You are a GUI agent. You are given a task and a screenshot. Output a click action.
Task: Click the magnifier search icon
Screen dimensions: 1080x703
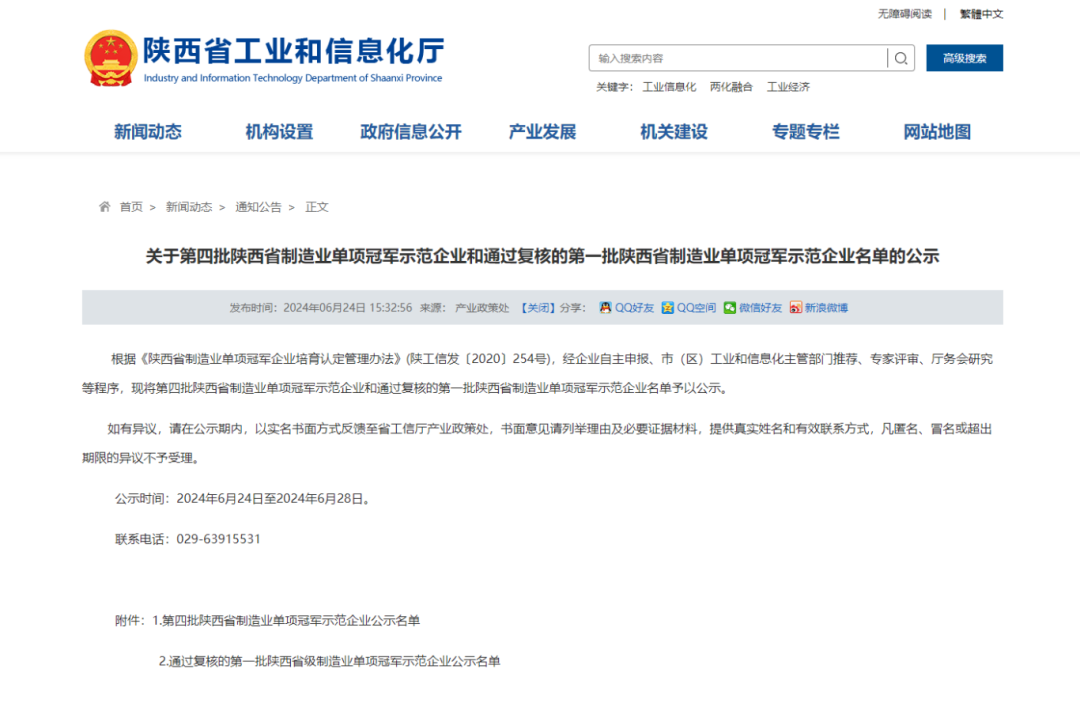(x=901, y=58)
